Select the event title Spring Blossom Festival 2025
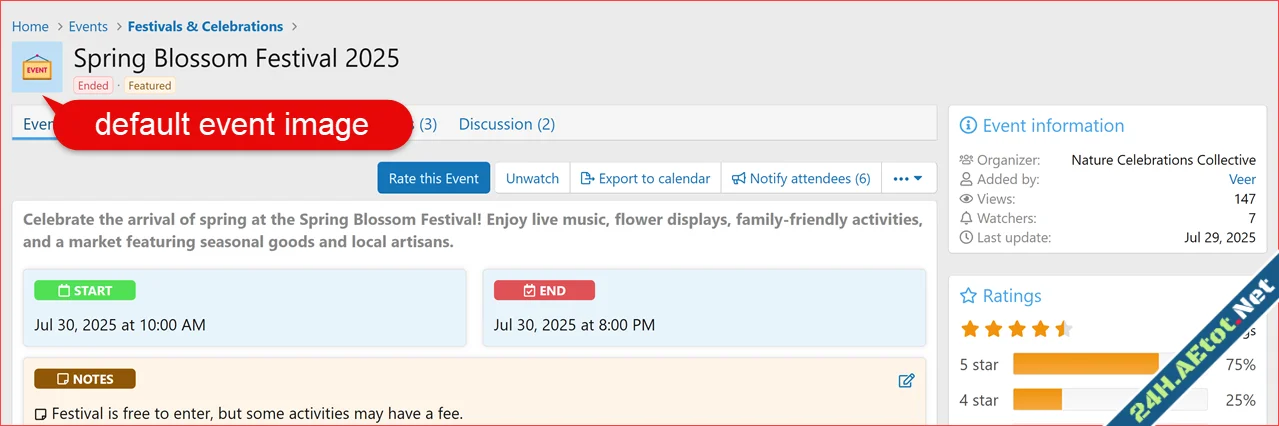The height and width of the screenshot is (426, 1279). click(236, 58)
